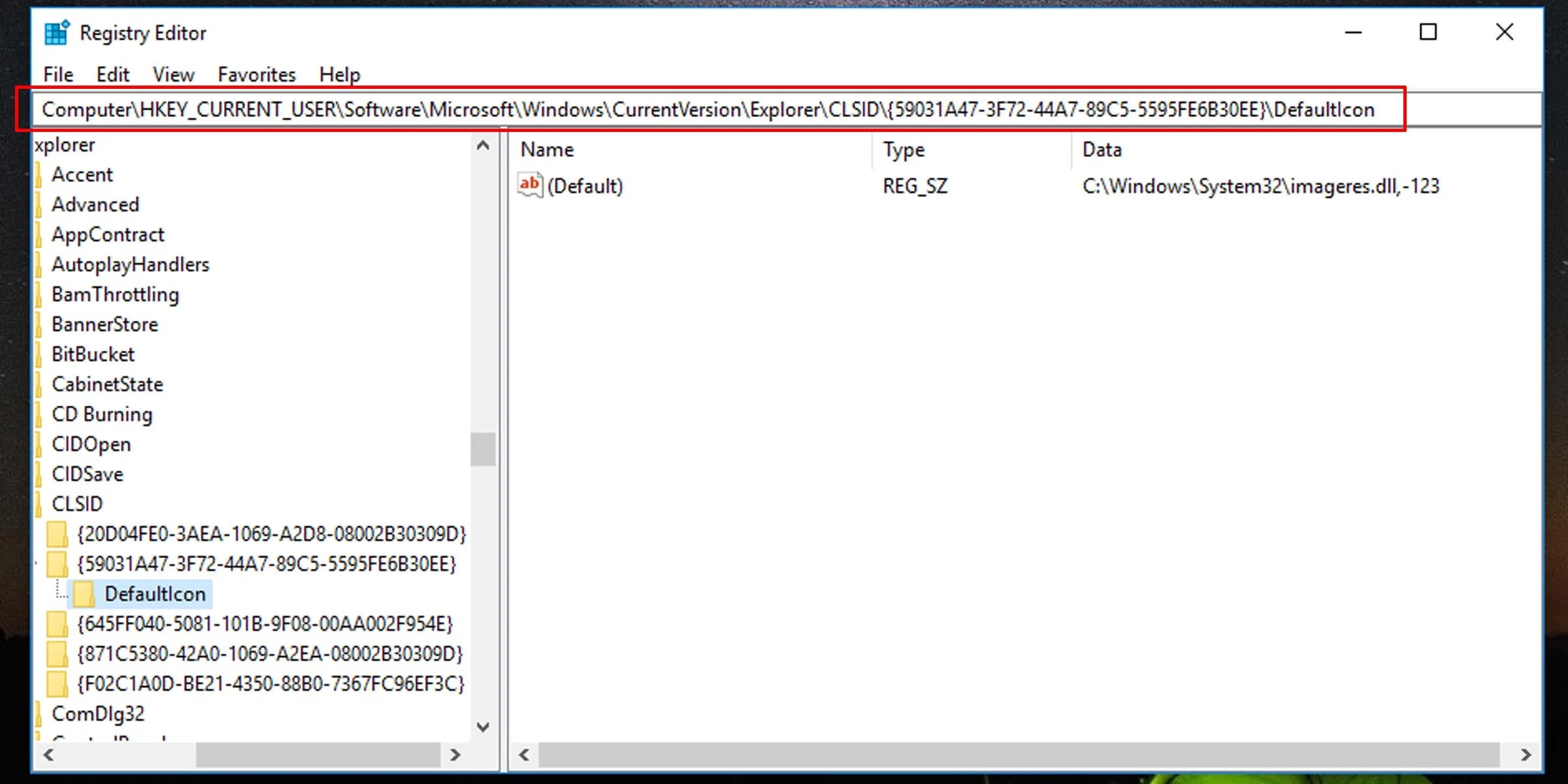Click the Data column header
Screen dimensions: 1568x784
point(1102,150)
